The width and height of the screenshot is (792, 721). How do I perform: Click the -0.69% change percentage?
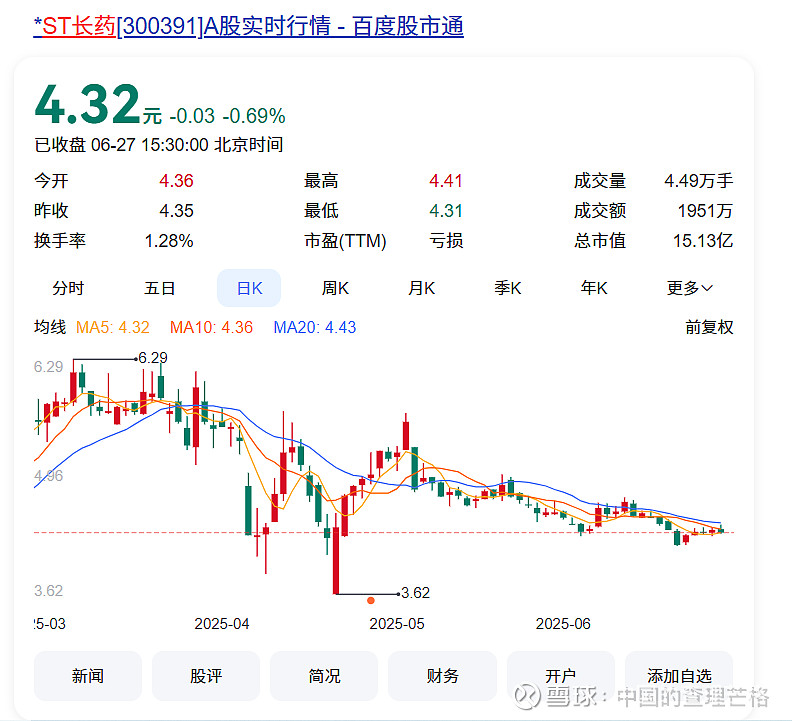[254, 116]
